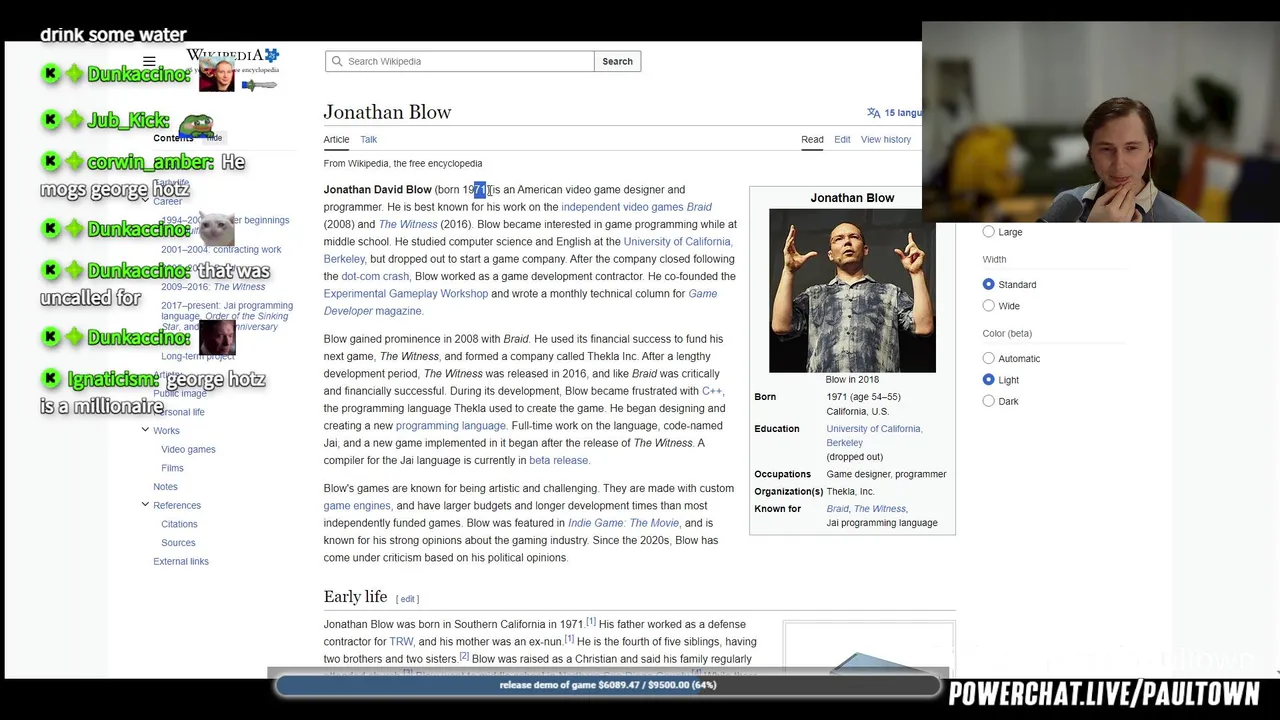
Task: Click the webcam video of the streamer
Action: coord(1101,122)
